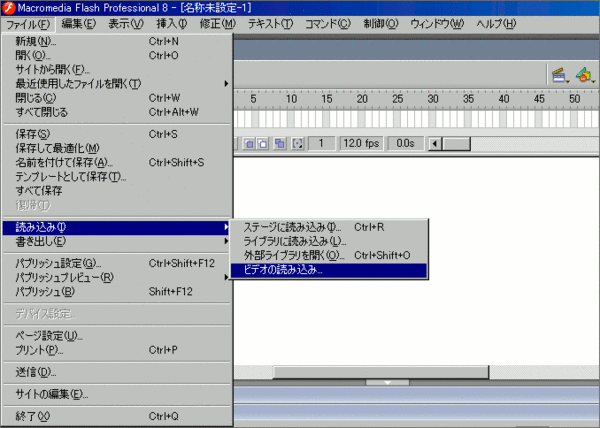The height and width of the screenshot is (428, 600).
Task: Choose サイトから開く(F)... menu entry
Action: tap(117, 70)
